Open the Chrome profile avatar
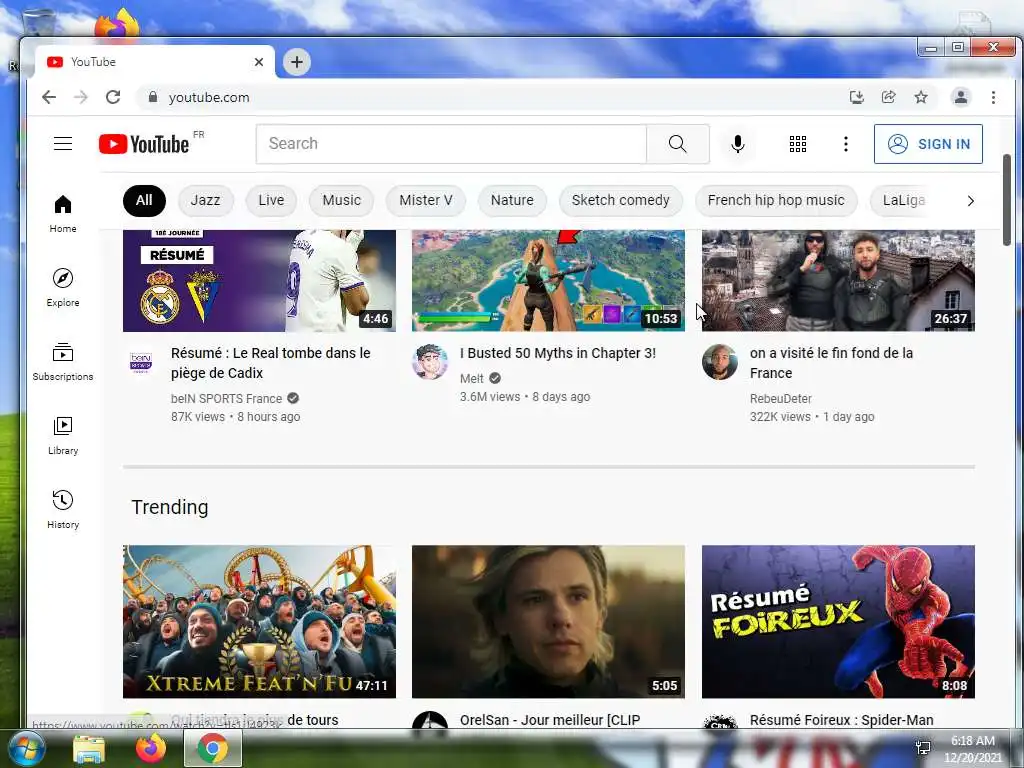 961,97
